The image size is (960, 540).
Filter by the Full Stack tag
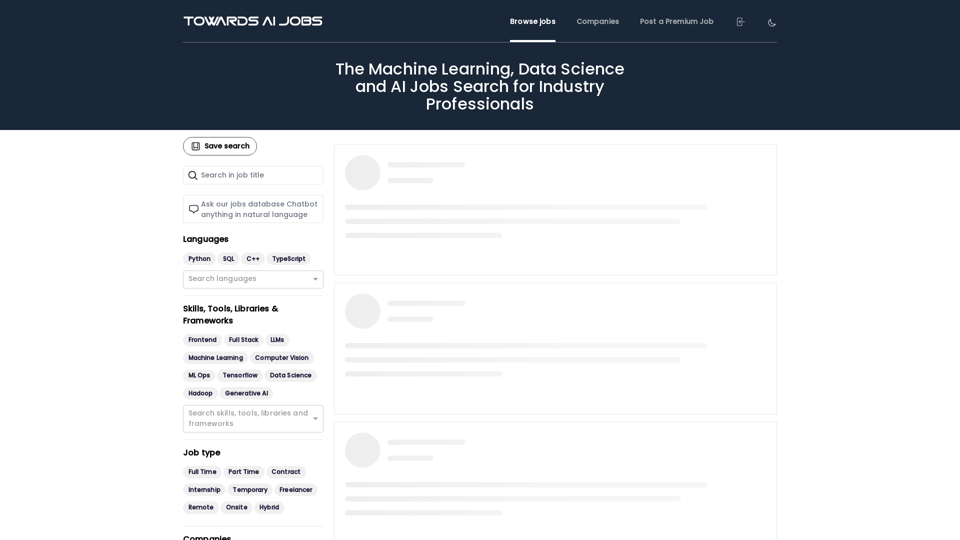[x=244, y=340]
